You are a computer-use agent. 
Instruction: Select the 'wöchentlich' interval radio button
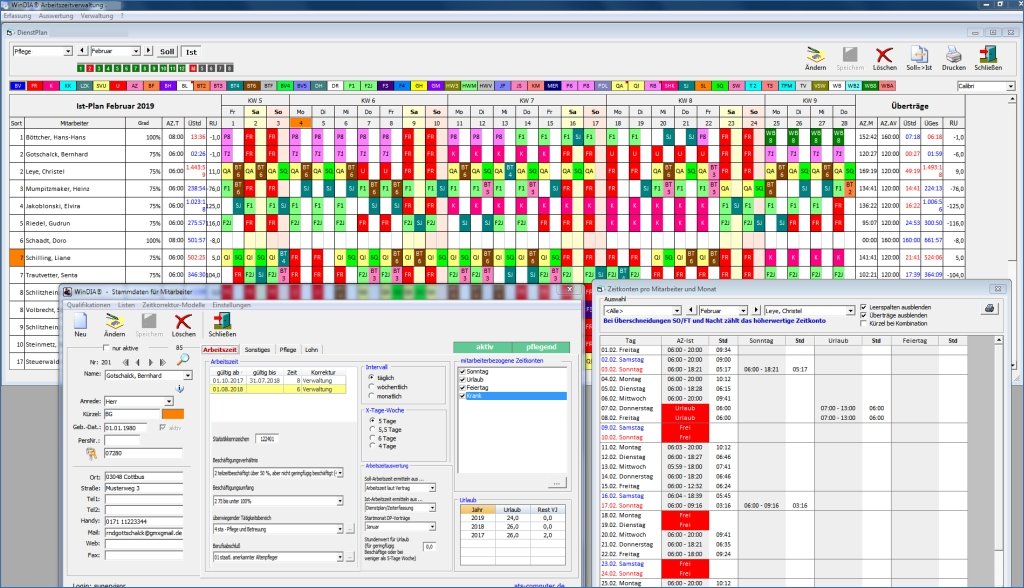coord(372,387)
